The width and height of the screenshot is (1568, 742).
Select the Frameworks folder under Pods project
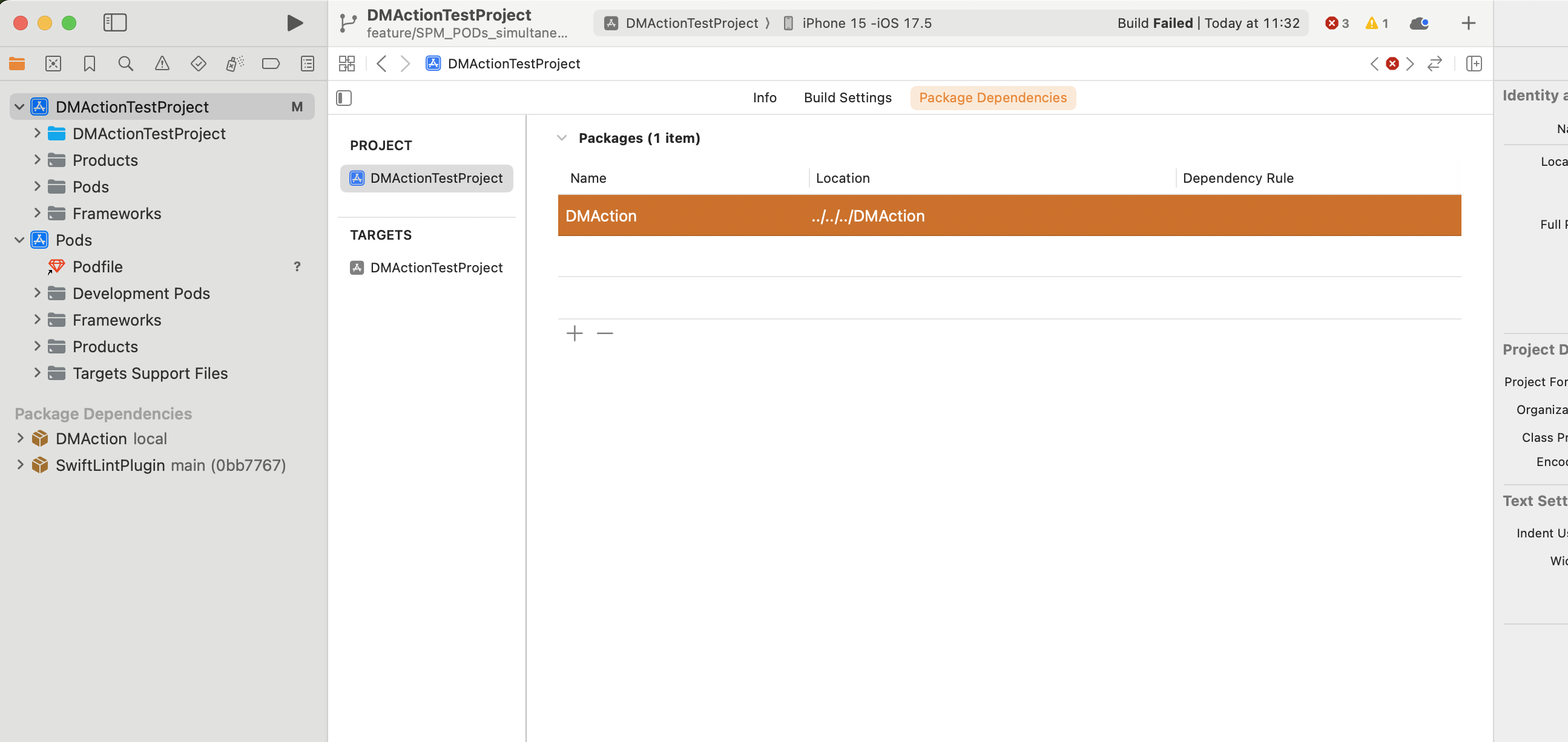pyautogui.click(x=117, y=320)
